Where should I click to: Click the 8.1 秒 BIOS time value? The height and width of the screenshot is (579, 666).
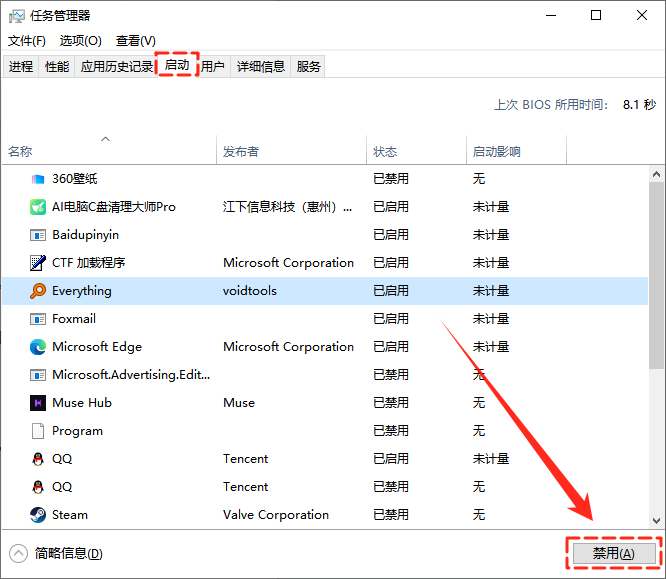click(639, 105)
